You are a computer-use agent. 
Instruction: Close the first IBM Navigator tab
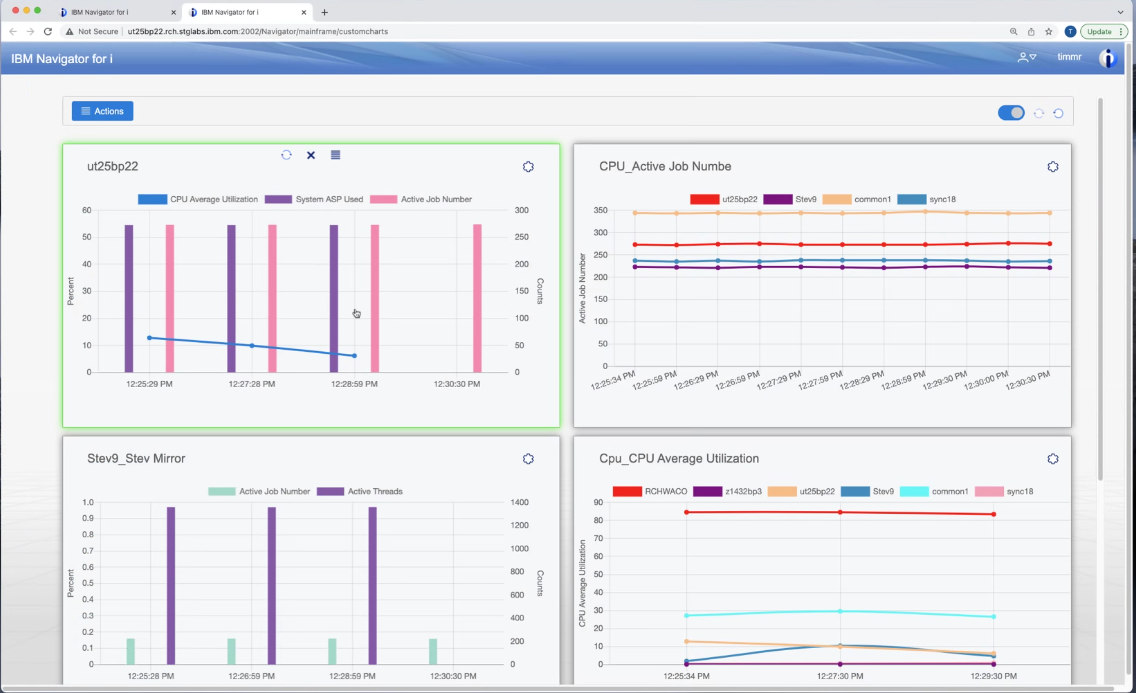173,12
